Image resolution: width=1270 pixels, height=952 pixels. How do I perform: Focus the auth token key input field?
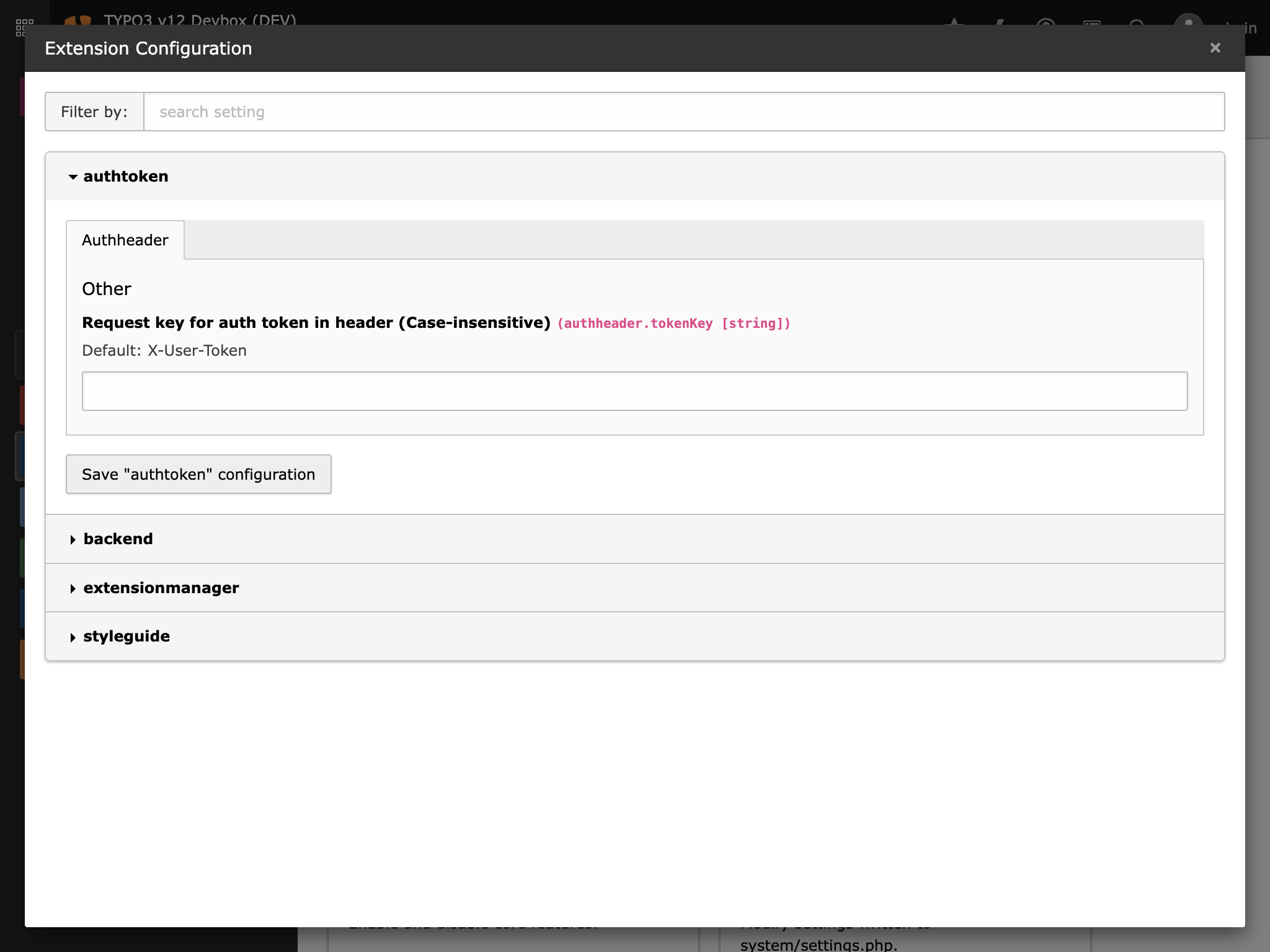tap(635, 391)
